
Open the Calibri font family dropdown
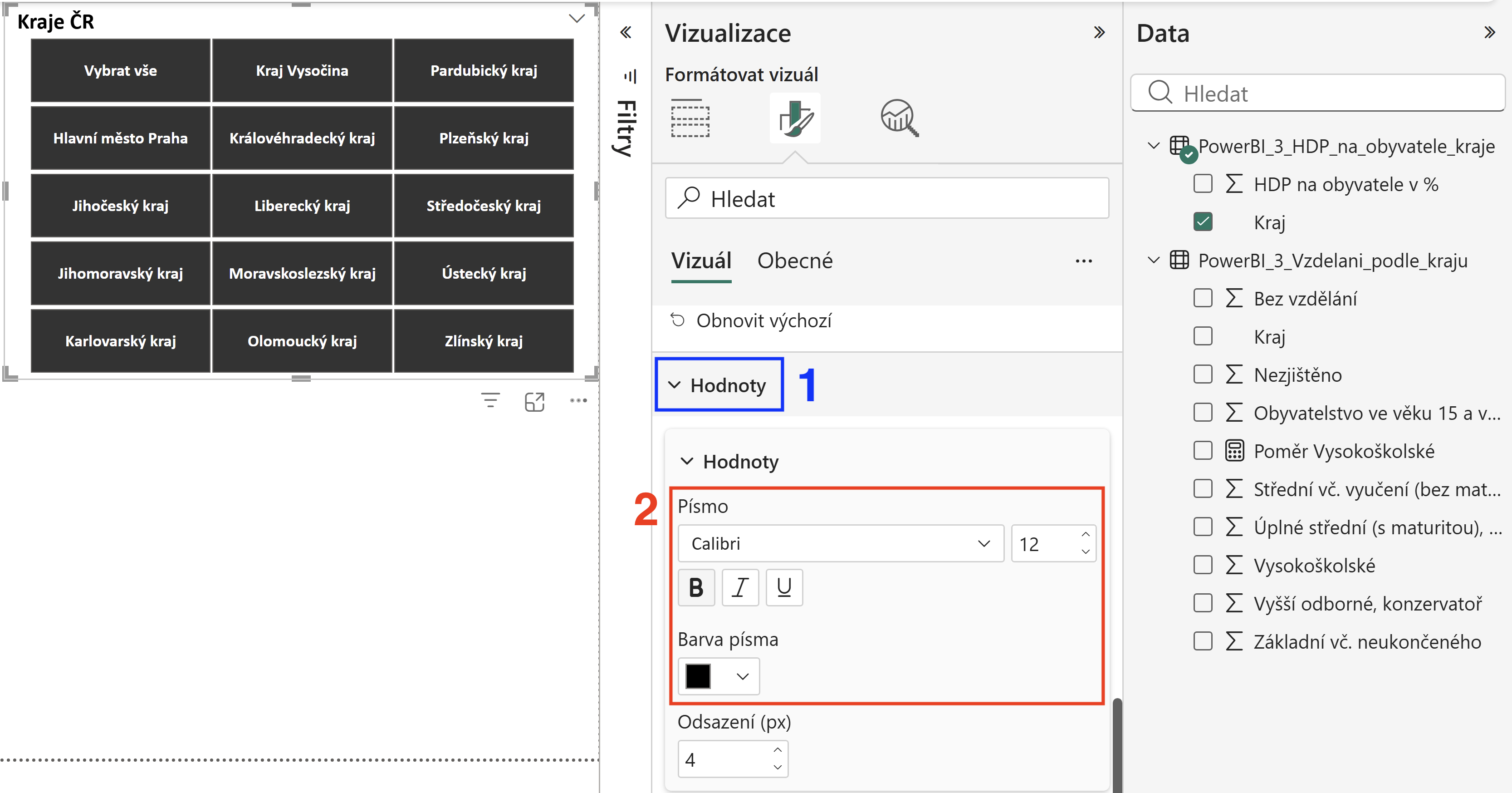click(841, 543)
